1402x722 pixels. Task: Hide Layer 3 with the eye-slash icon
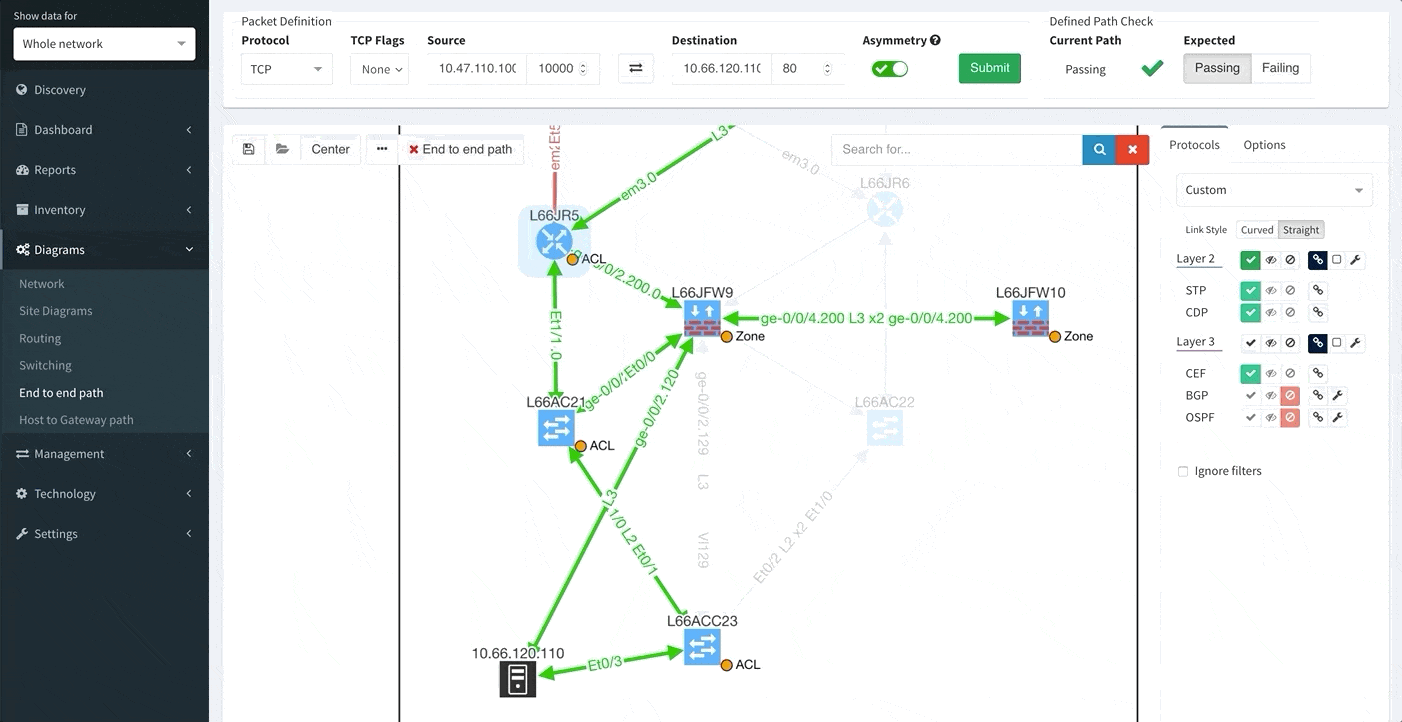pyautogui.click(x=1270, y=343)
